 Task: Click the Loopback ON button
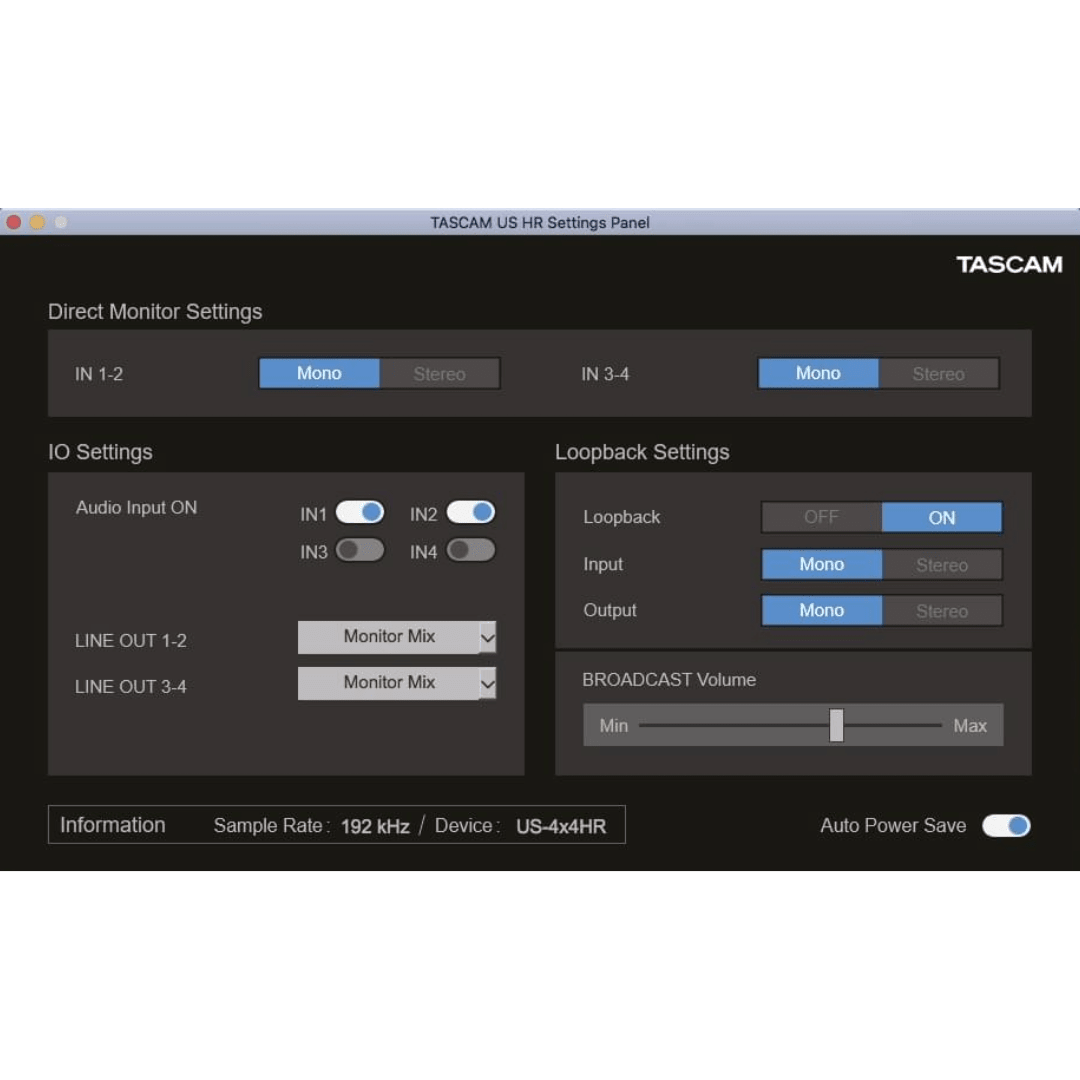pos(942,517)
